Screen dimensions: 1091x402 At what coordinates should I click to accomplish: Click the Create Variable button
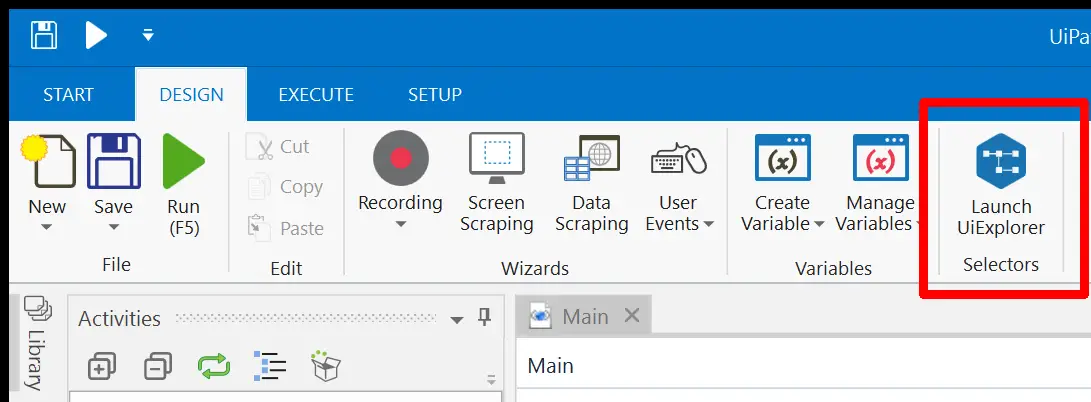point(782,184)
